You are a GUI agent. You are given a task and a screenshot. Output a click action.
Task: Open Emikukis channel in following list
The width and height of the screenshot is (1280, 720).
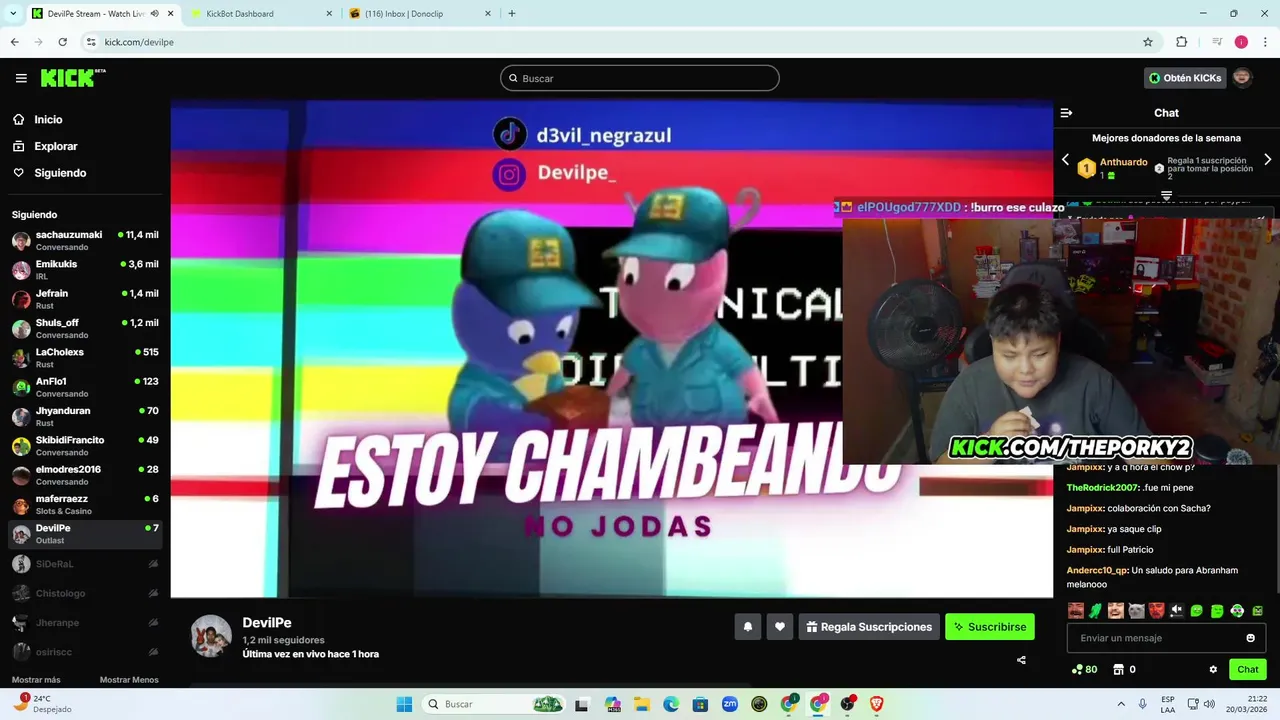85,270
